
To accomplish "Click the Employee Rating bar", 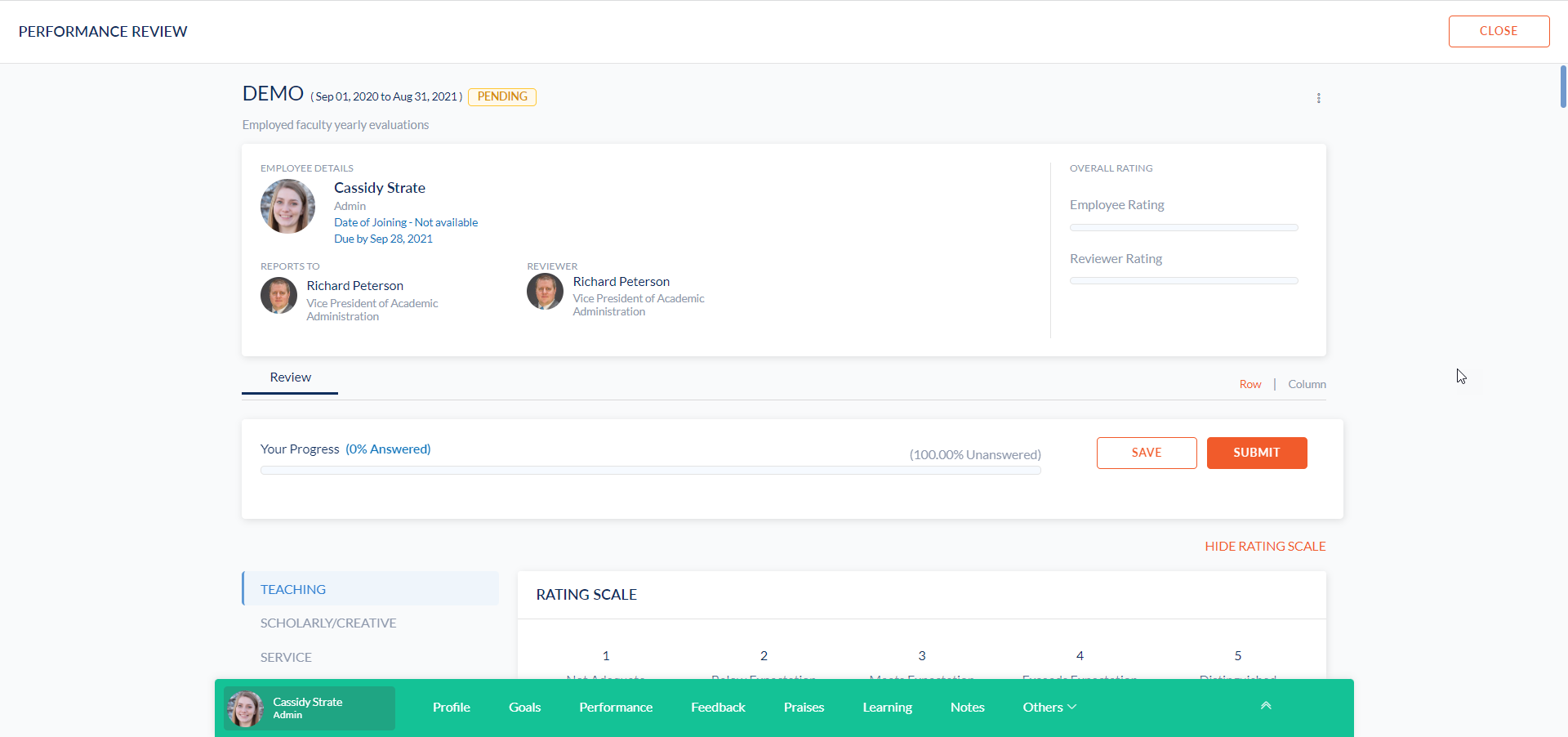I will click(1183, 227).
